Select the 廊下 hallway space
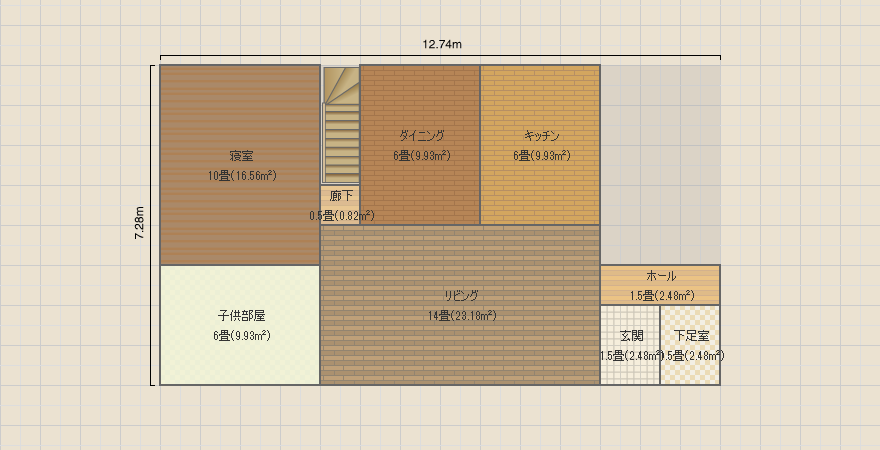880x450 pixels. coord(340,205)
